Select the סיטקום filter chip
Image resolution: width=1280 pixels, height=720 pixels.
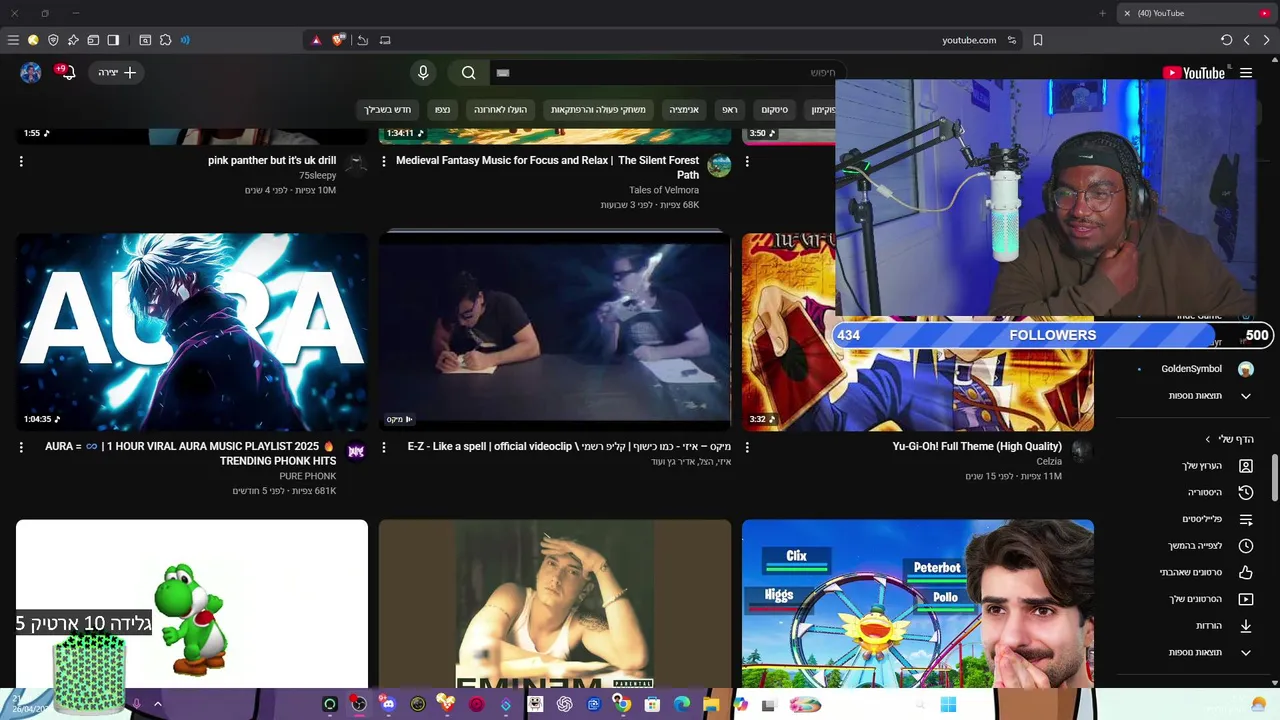[775, 110]
